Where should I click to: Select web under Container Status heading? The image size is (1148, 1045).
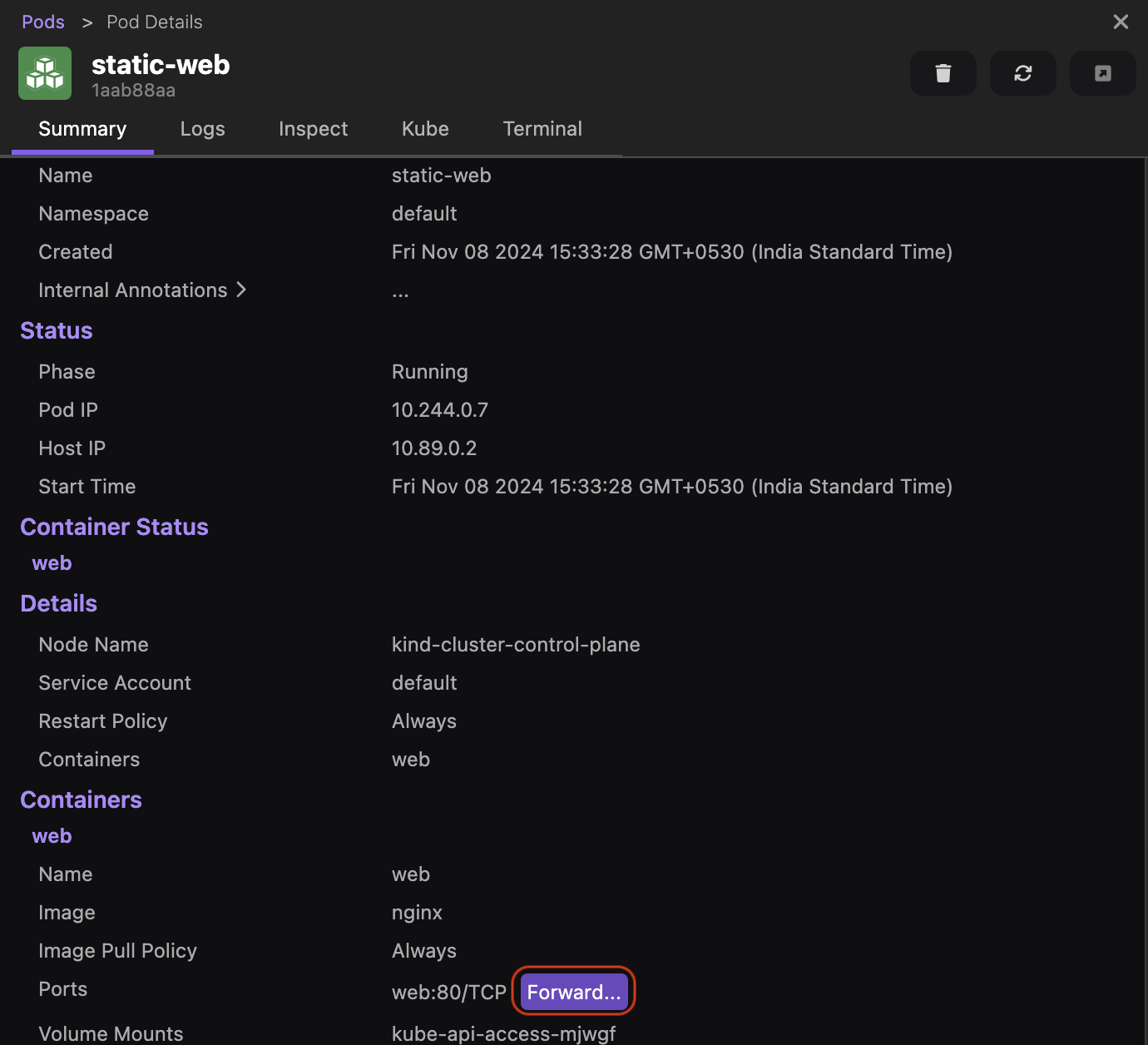click(x=52, y=563)
